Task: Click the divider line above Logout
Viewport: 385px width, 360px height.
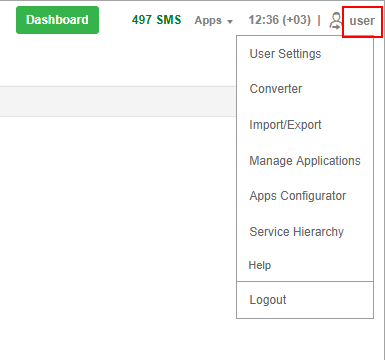Action: [x=305, y=281]
